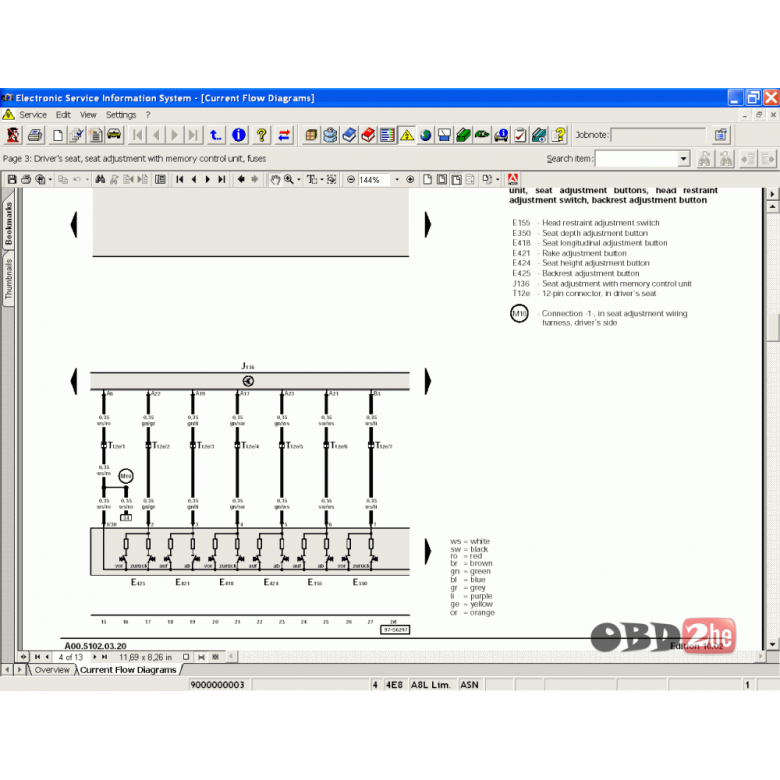Click inside the Jobnote input field
The width and height of the screenshot is (780, 780).
point(658,135)
